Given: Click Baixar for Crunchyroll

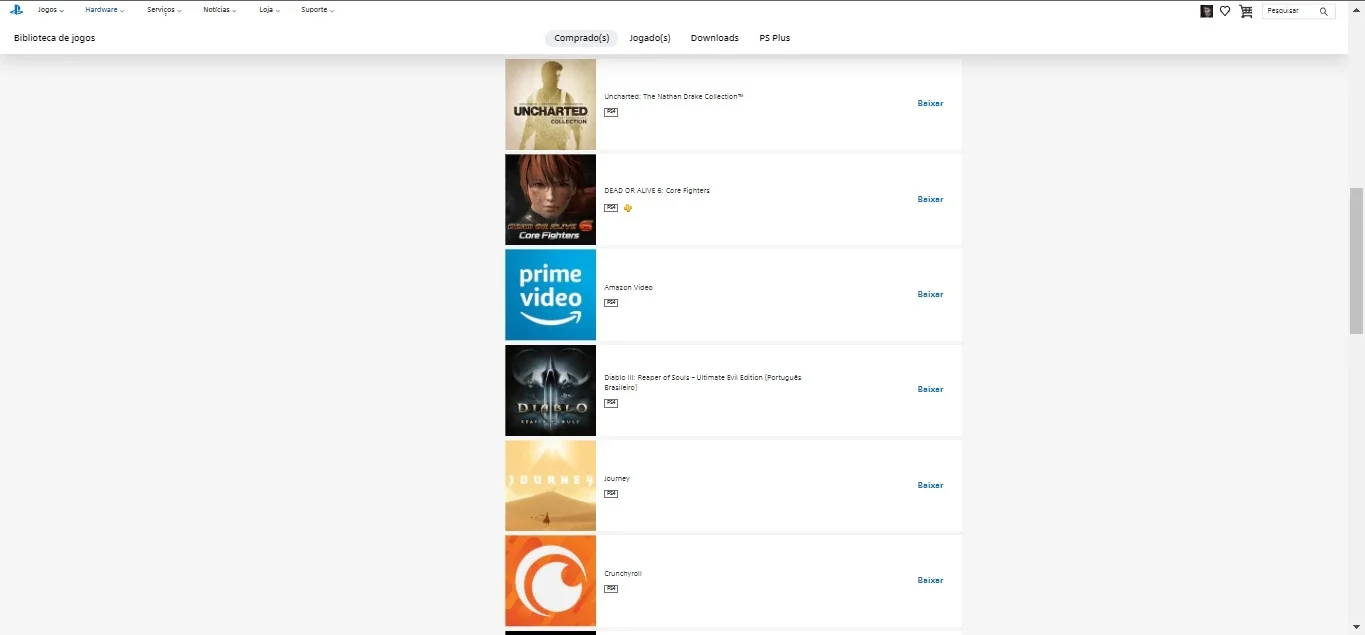Looking at the screenshot, I should click(930, 581).
